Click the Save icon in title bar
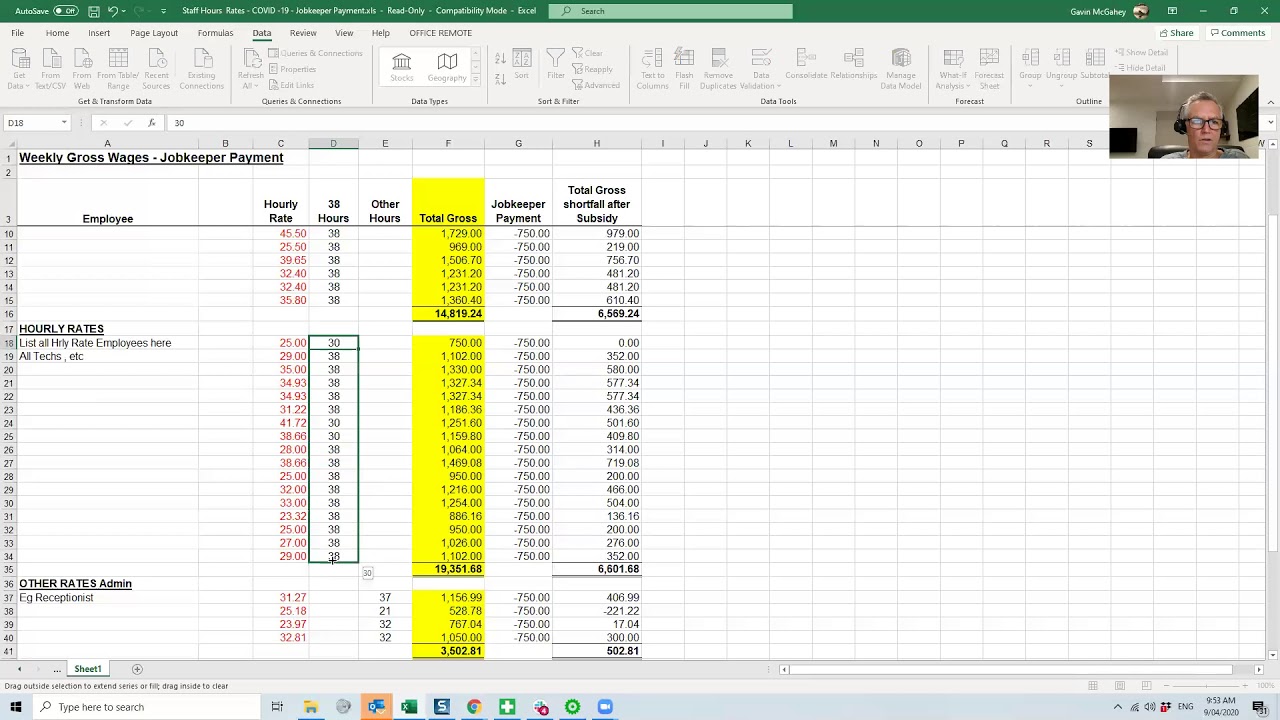Screen dimensions: 1280x720 (x=93, y=11)
